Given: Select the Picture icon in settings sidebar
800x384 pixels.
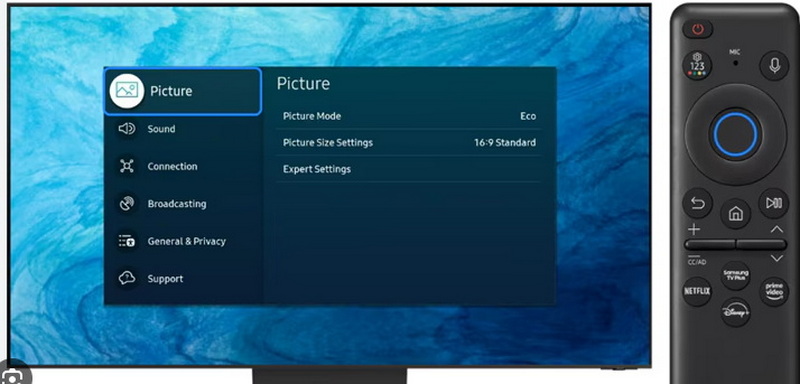Looking at the screenshot, I should (127, 91).
